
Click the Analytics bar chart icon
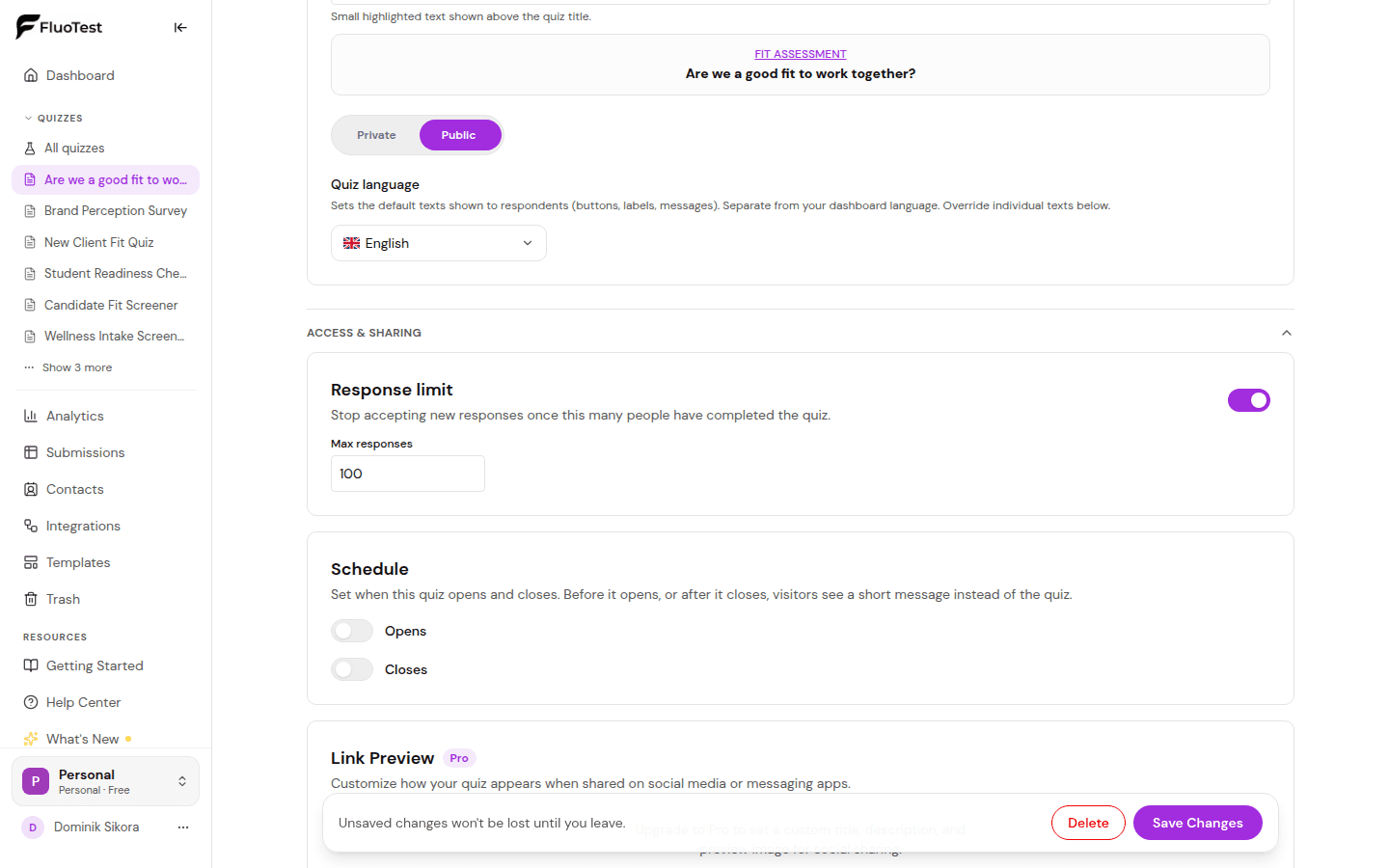(31, 416)
